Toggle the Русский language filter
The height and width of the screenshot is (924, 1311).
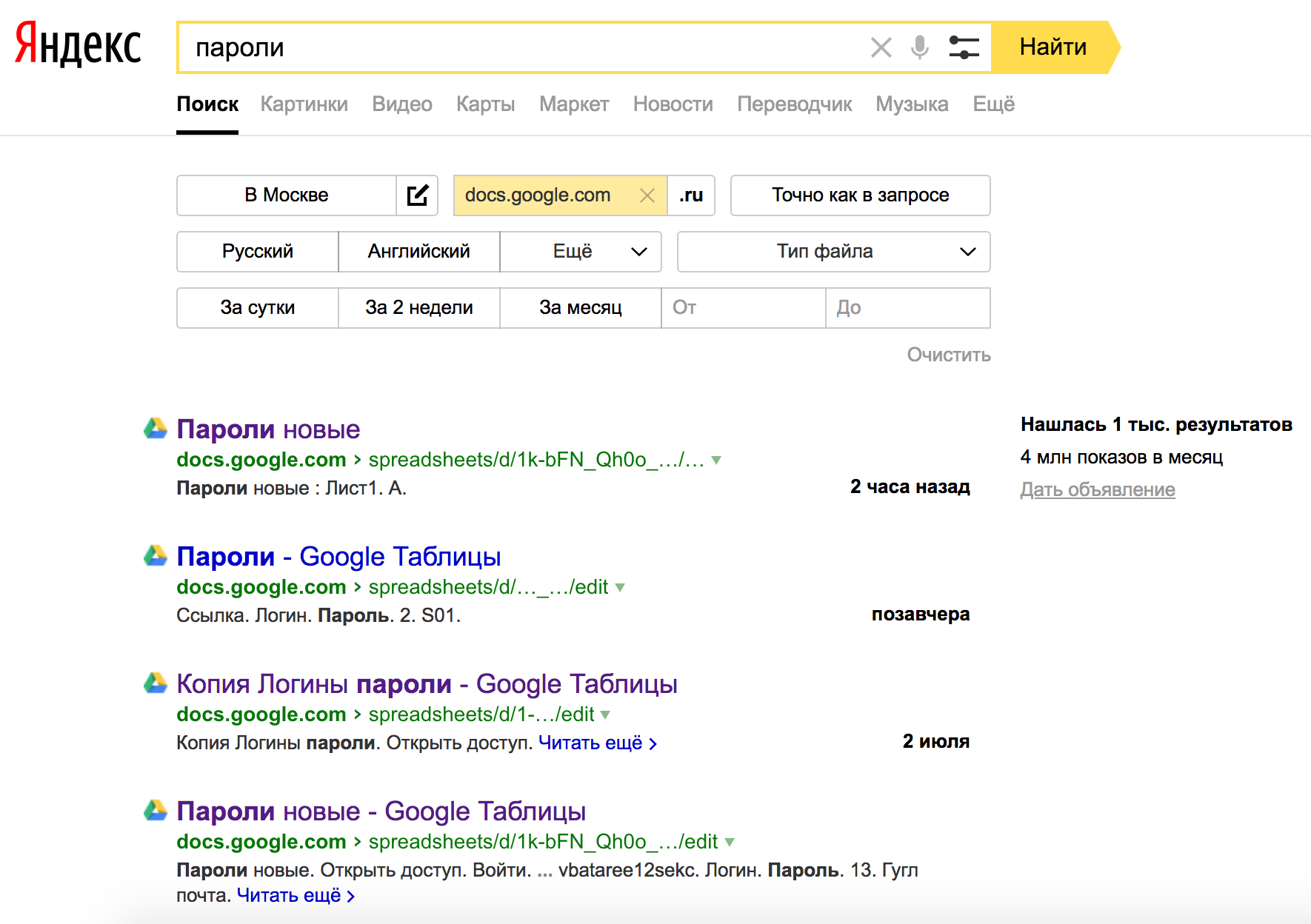[x=256, y=252]
